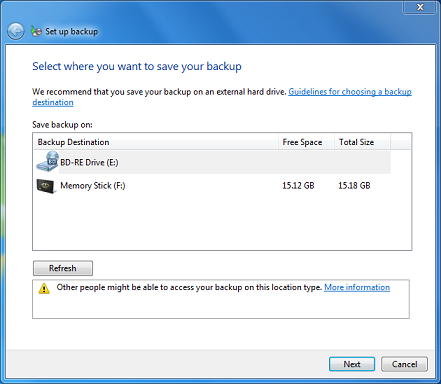441x384 pixels.
Task: Click the Set up backup title text
Action: (71, 32)
